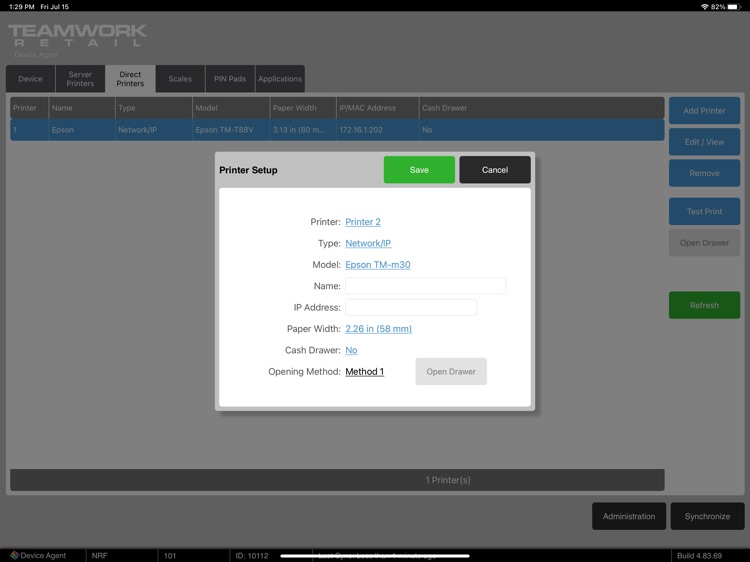Click the battery indicator icon
The image size is (750, 562).
click(734, 7)
